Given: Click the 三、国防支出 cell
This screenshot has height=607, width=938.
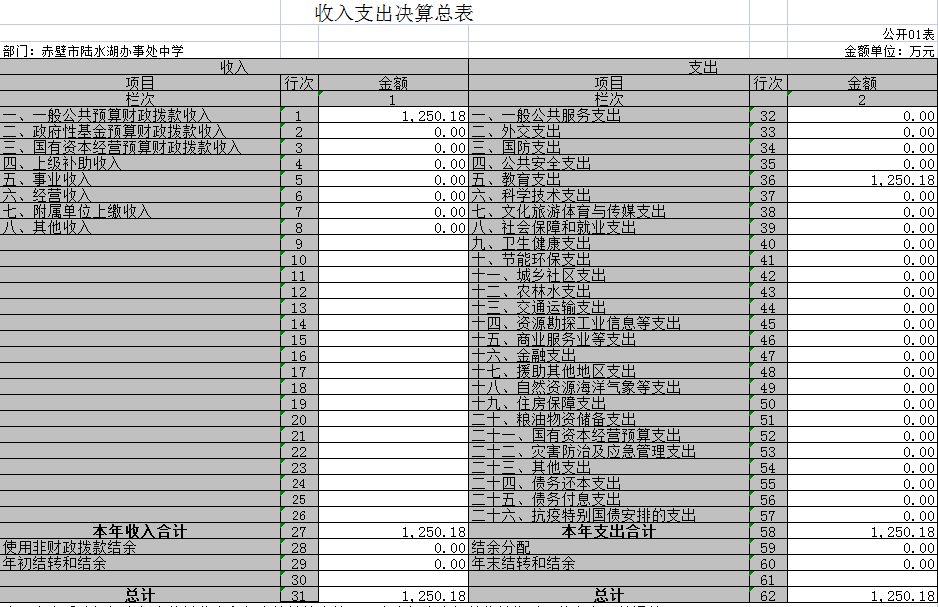Looking at the screenshot, I should 609,148.
